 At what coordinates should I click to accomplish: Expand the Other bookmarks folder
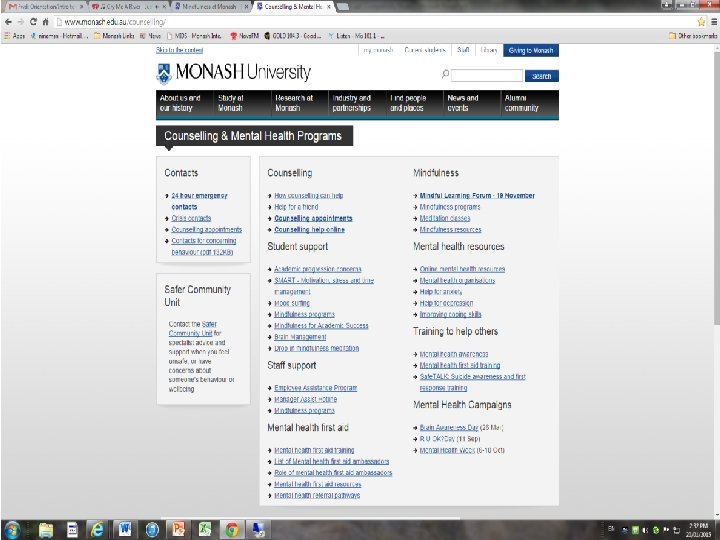[x=693, y=36]
